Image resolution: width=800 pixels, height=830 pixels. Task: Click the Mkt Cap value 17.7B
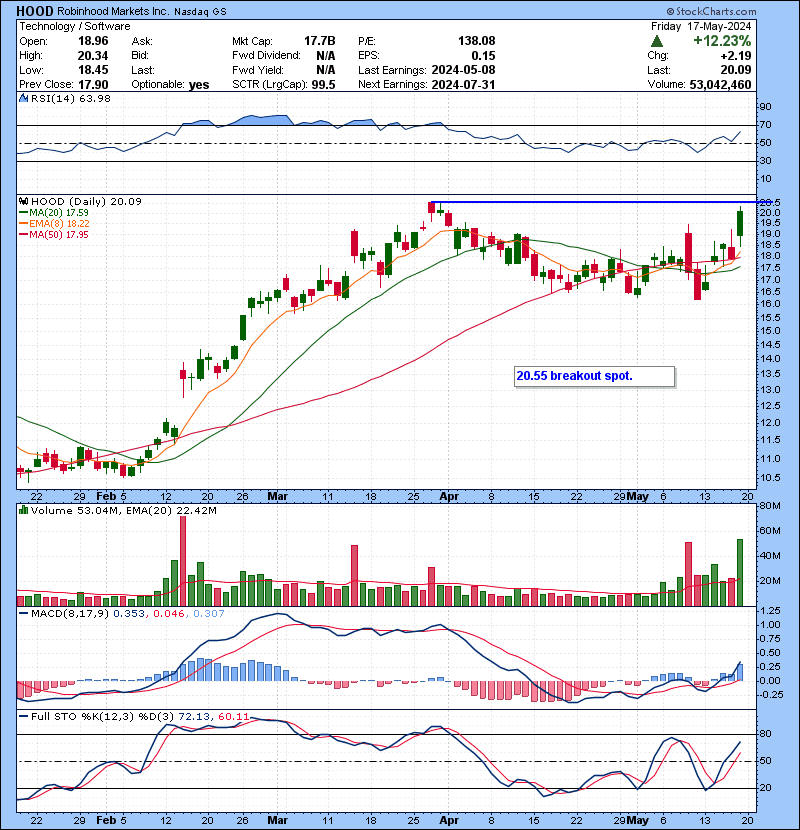pos(320,41)
